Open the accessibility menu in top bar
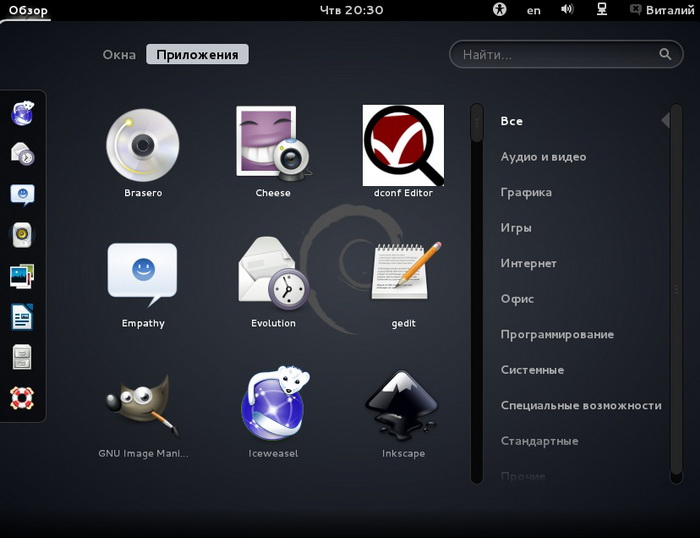Screen dimensions: 700x538 500,10
